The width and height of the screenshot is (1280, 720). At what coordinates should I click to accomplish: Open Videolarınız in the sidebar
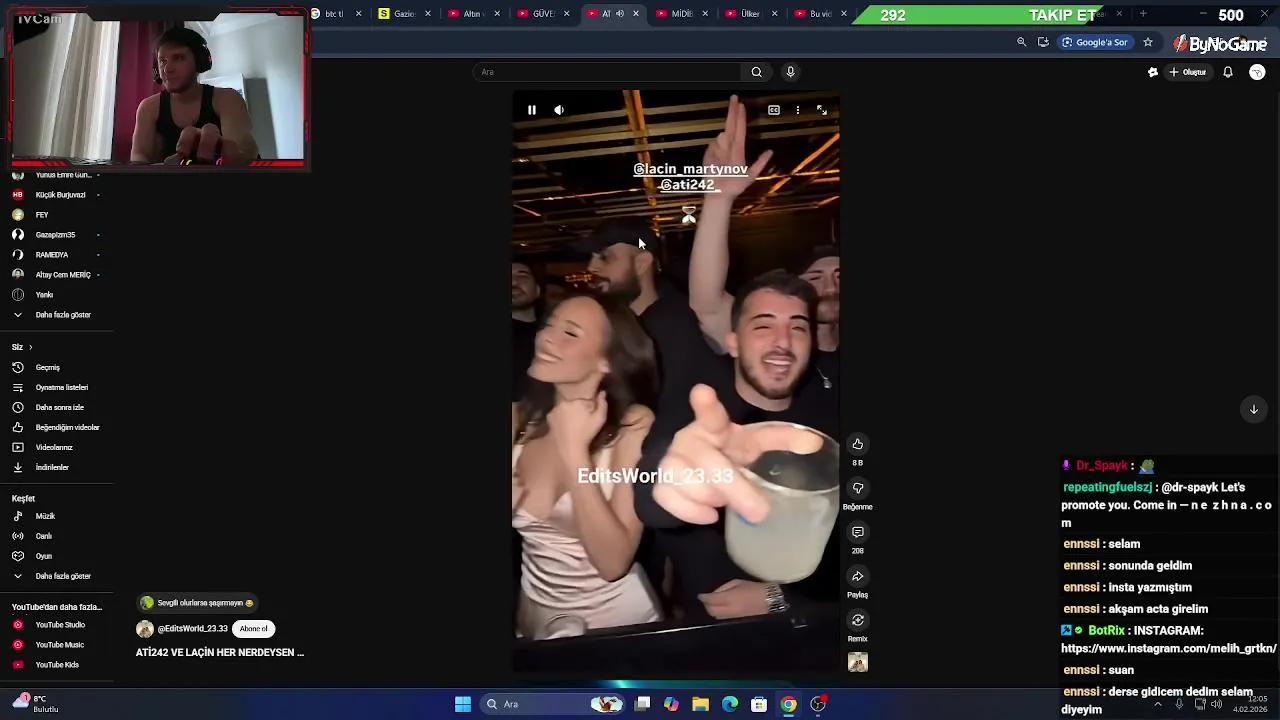tap(56, 447)
